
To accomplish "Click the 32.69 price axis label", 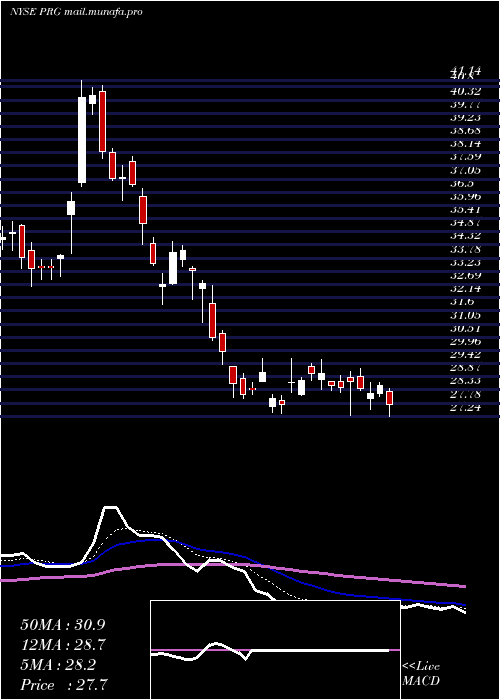I will [x=465, y=275].
